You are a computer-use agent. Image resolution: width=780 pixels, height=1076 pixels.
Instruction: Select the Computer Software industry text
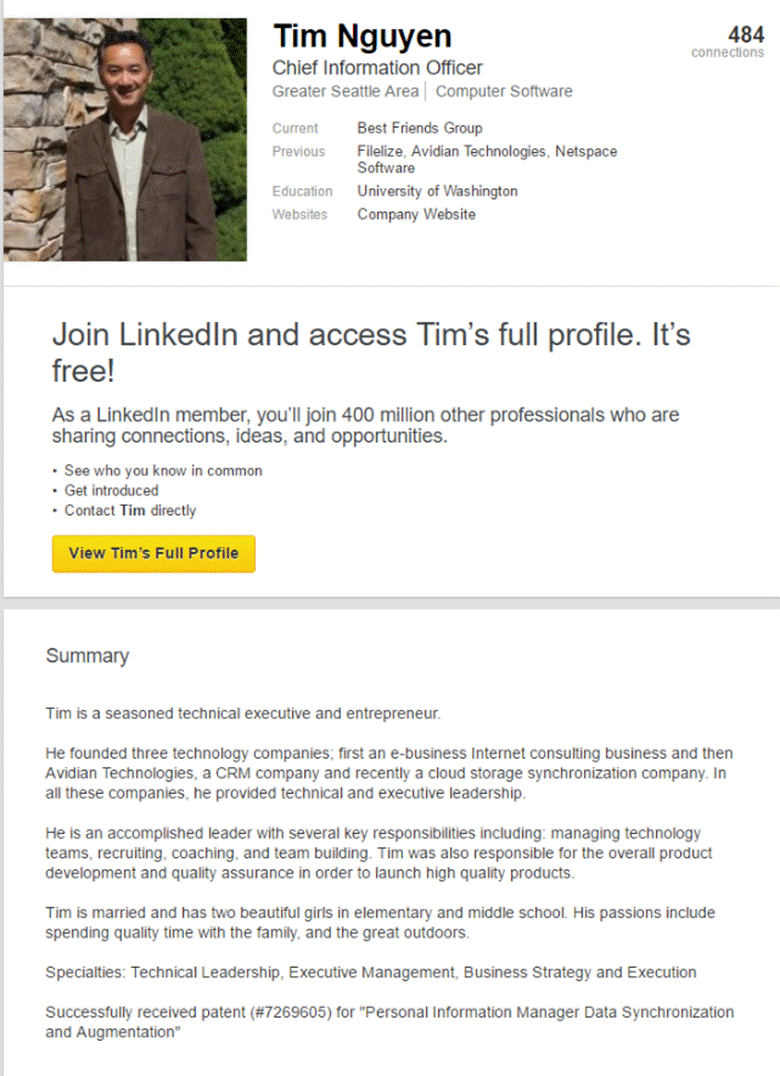click(504, 91)
